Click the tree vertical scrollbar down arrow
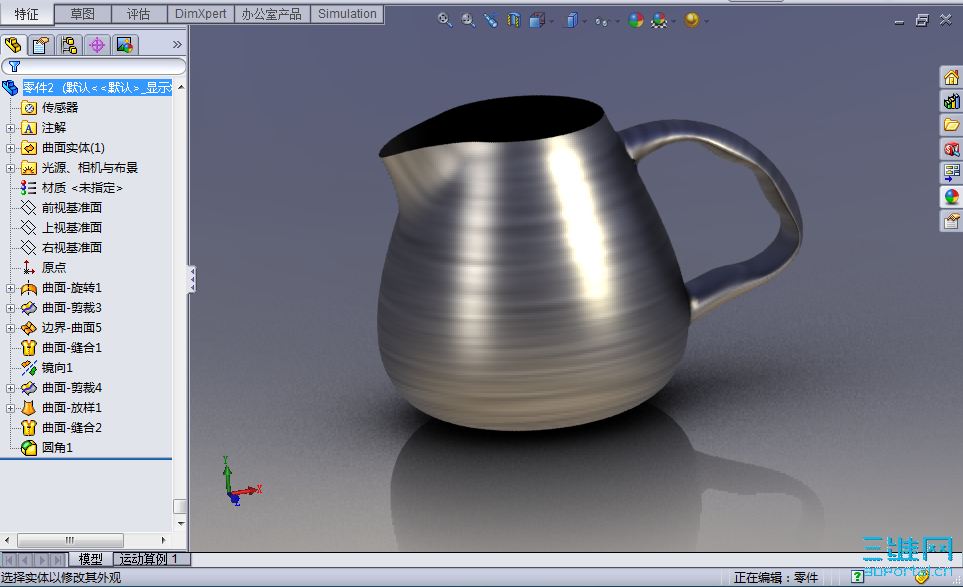963x587 pixels. (x=181, y=524)
